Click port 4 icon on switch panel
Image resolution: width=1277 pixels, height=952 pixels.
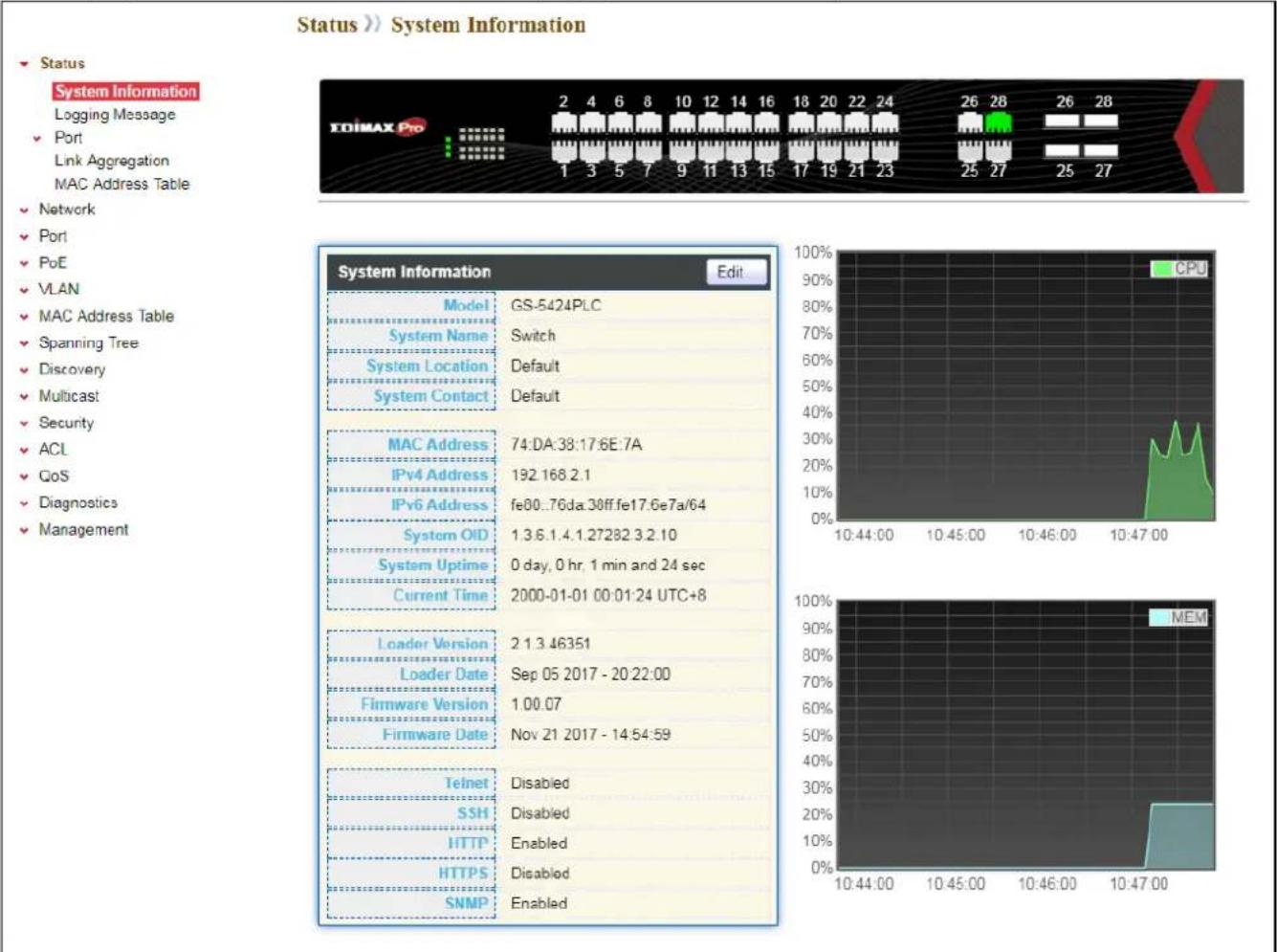[591, 122]
